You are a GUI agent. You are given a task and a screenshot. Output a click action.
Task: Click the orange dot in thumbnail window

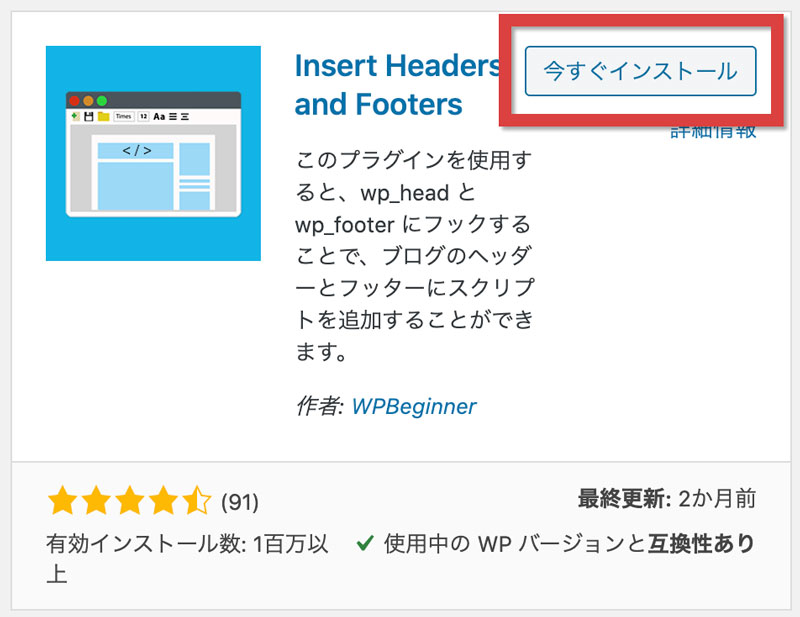(88, 101)
